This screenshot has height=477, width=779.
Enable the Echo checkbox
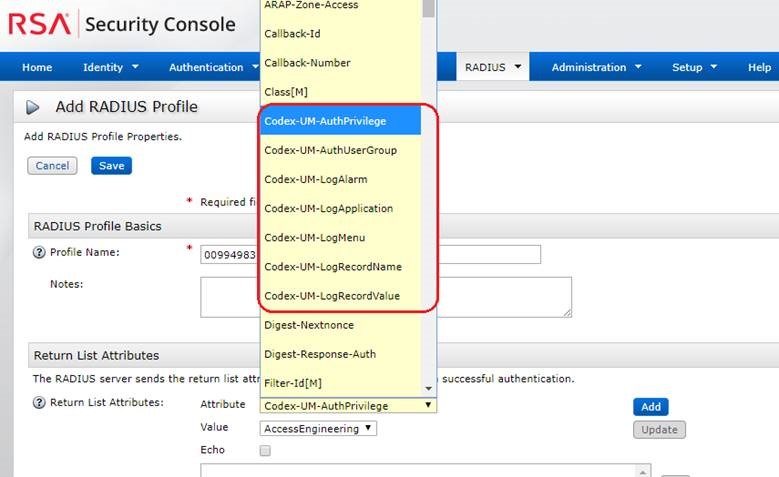point(265,451)
